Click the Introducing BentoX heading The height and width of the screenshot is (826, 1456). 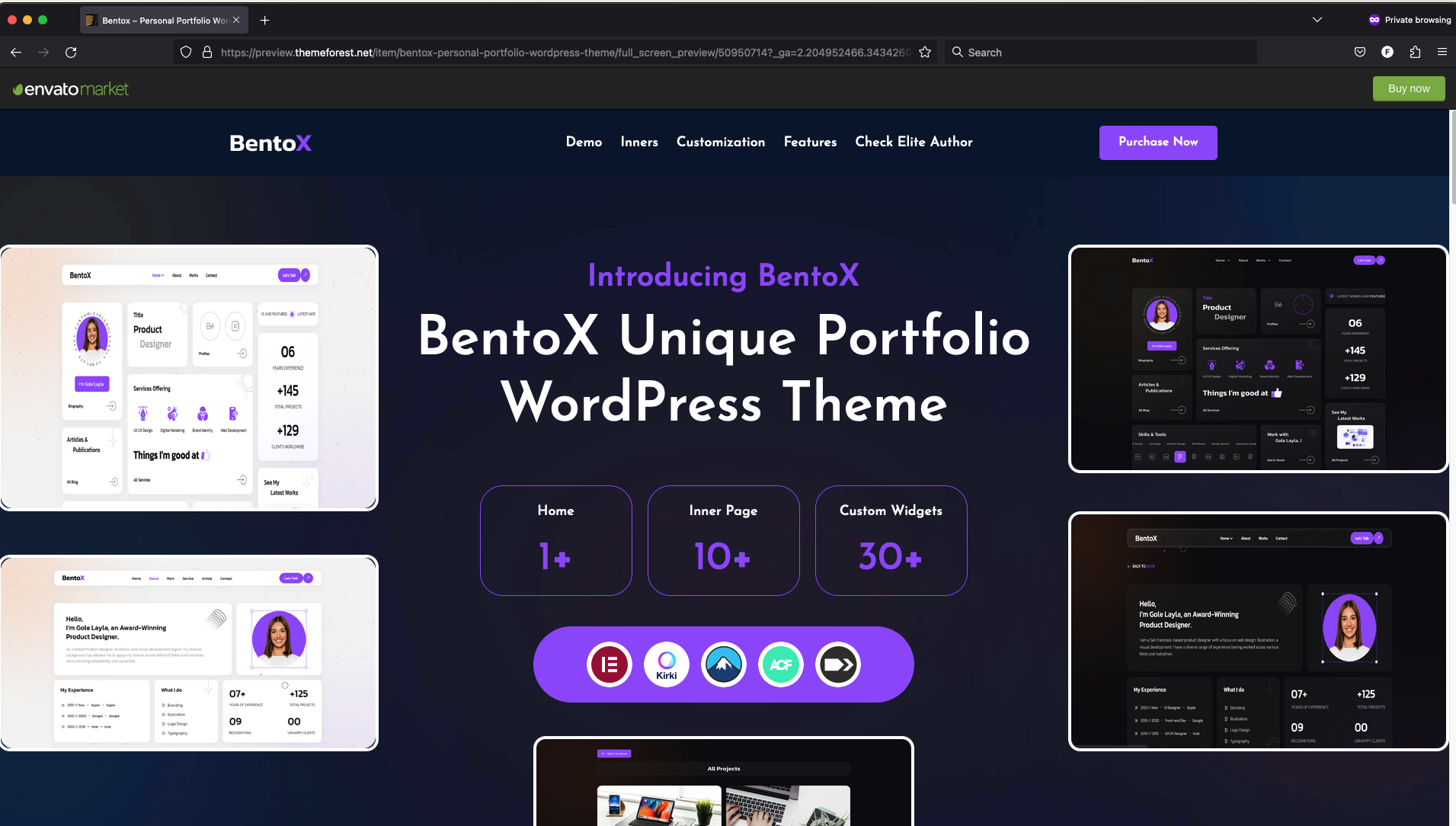[724, 276]
